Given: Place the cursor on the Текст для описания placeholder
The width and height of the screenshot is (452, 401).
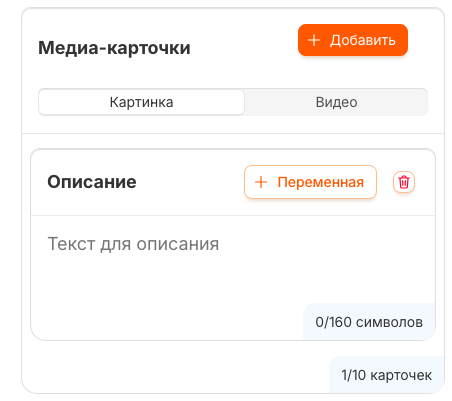Looking at the screenshot, I should tap(133, 244).
